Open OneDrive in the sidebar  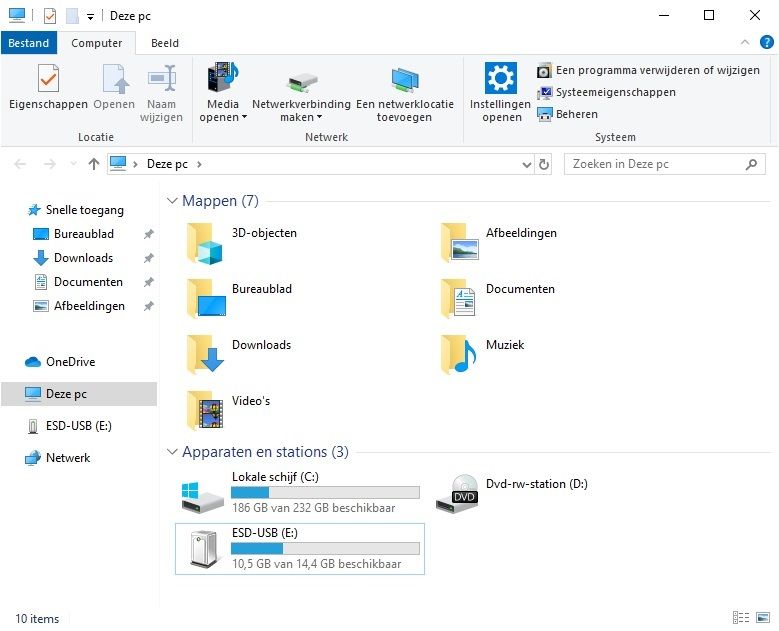[x=60, y=362]
